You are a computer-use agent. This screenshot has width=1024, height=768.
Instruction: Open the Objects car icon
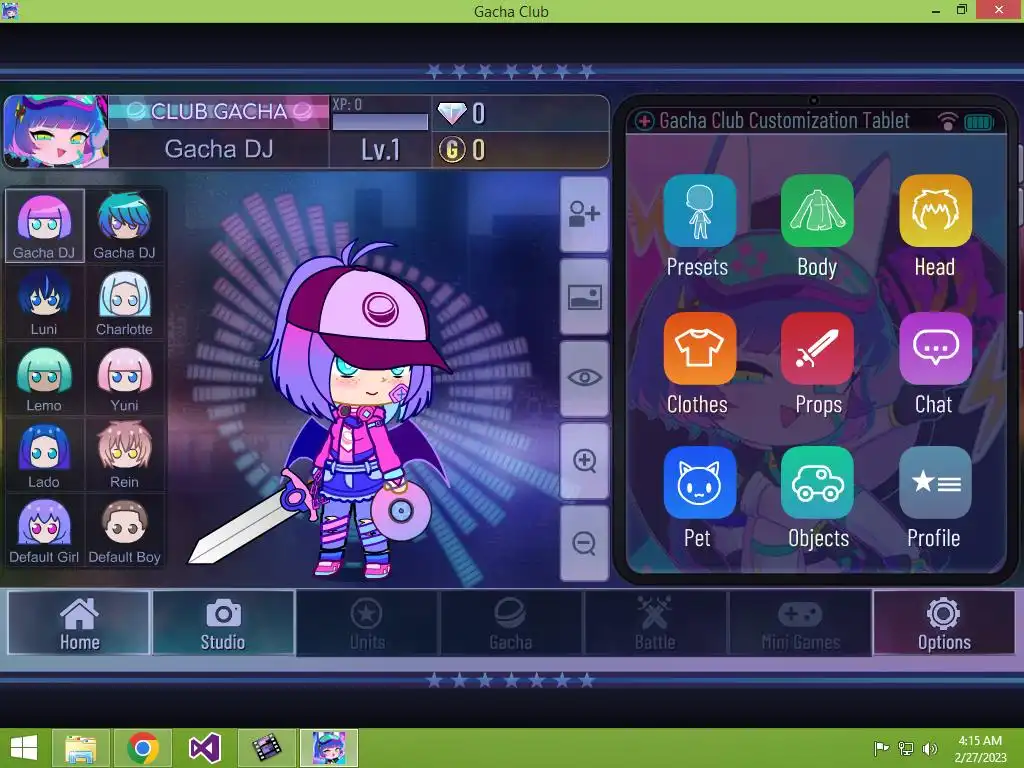tap(817, 483)
